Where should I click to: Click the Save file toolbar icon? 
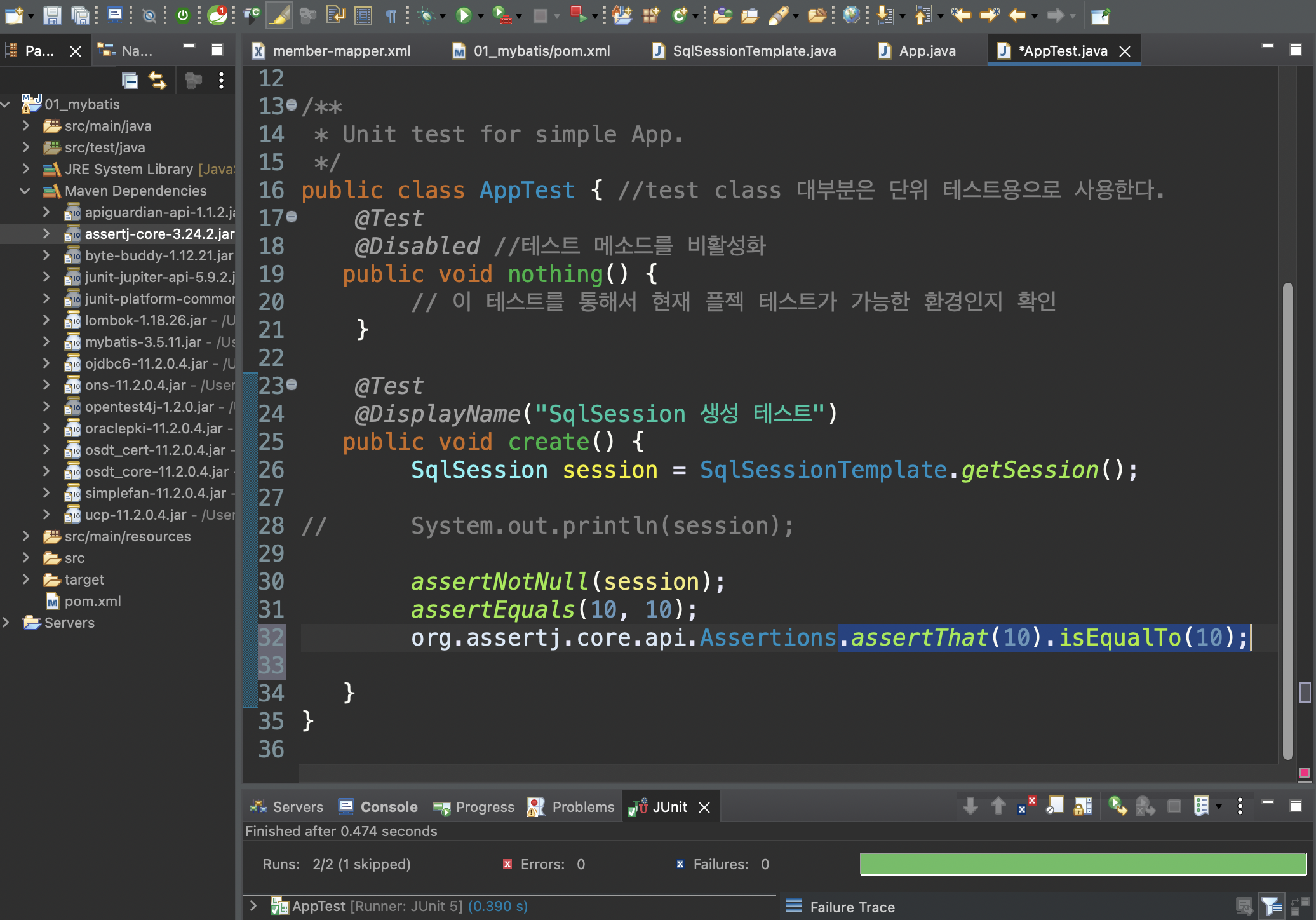pyautogui.click(x=52, y=15)
